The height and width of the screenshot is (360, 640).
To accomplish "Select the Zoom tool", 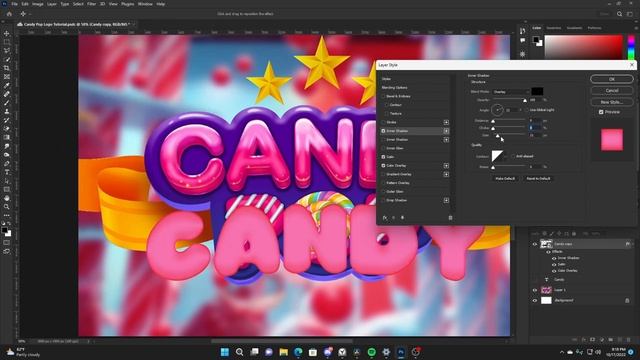I will [7, 207].
